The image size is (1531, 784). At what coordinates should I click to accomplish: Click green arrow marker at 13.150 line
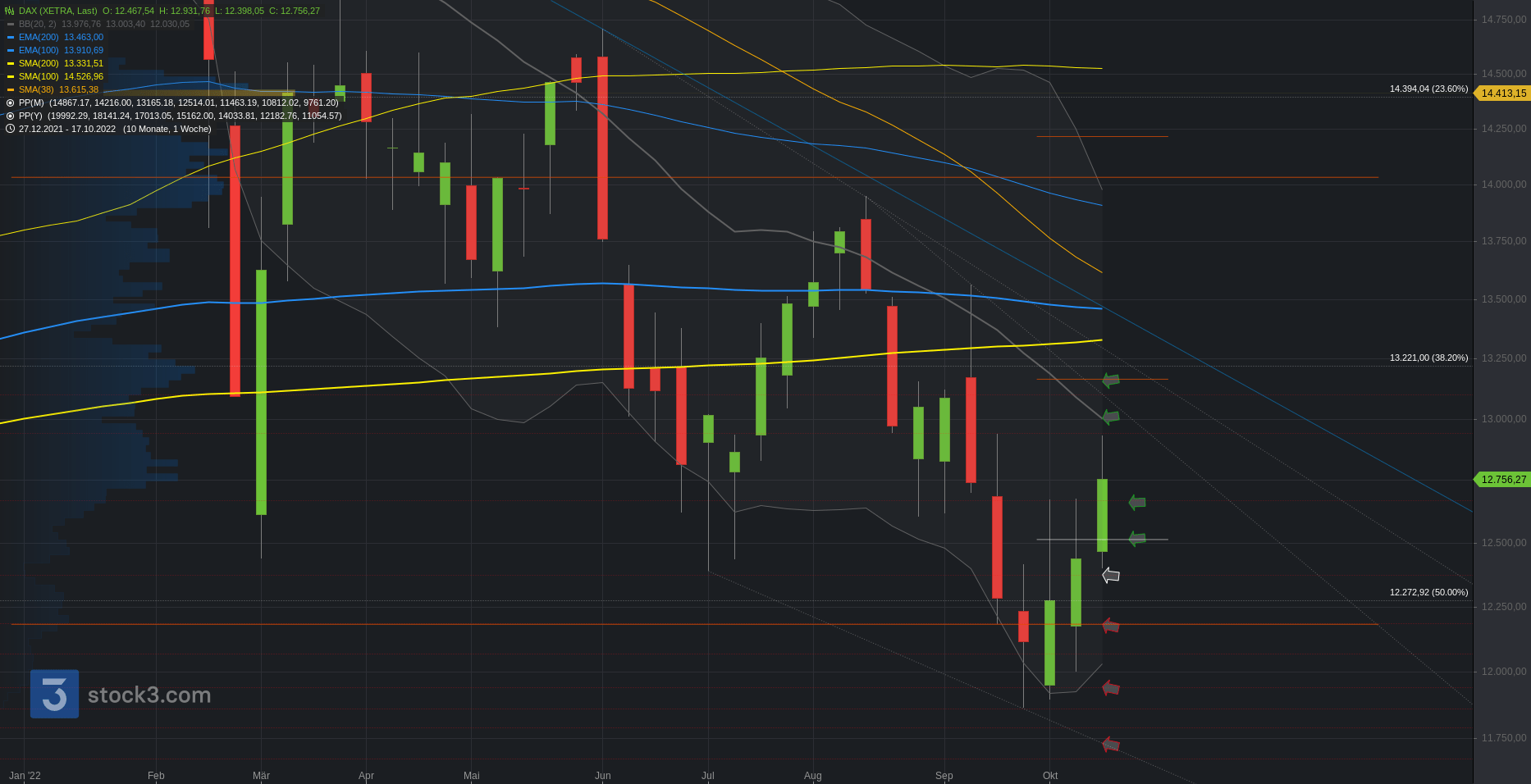pos(1111,380)
